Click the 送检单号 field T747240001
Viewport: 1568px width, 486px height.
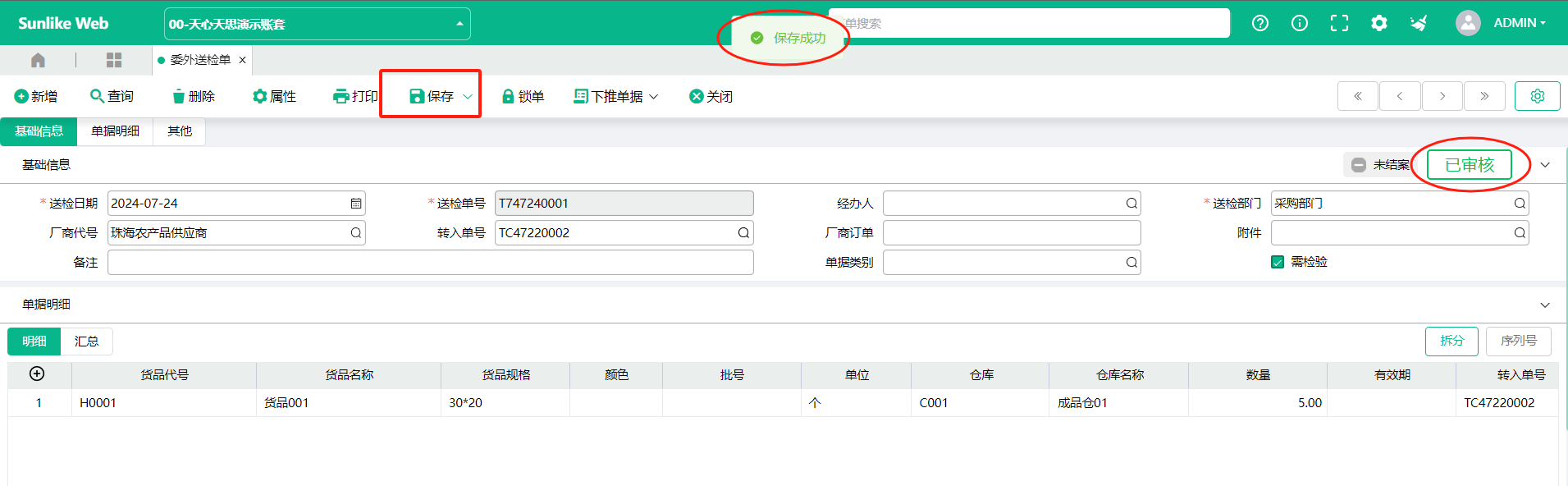624,204
